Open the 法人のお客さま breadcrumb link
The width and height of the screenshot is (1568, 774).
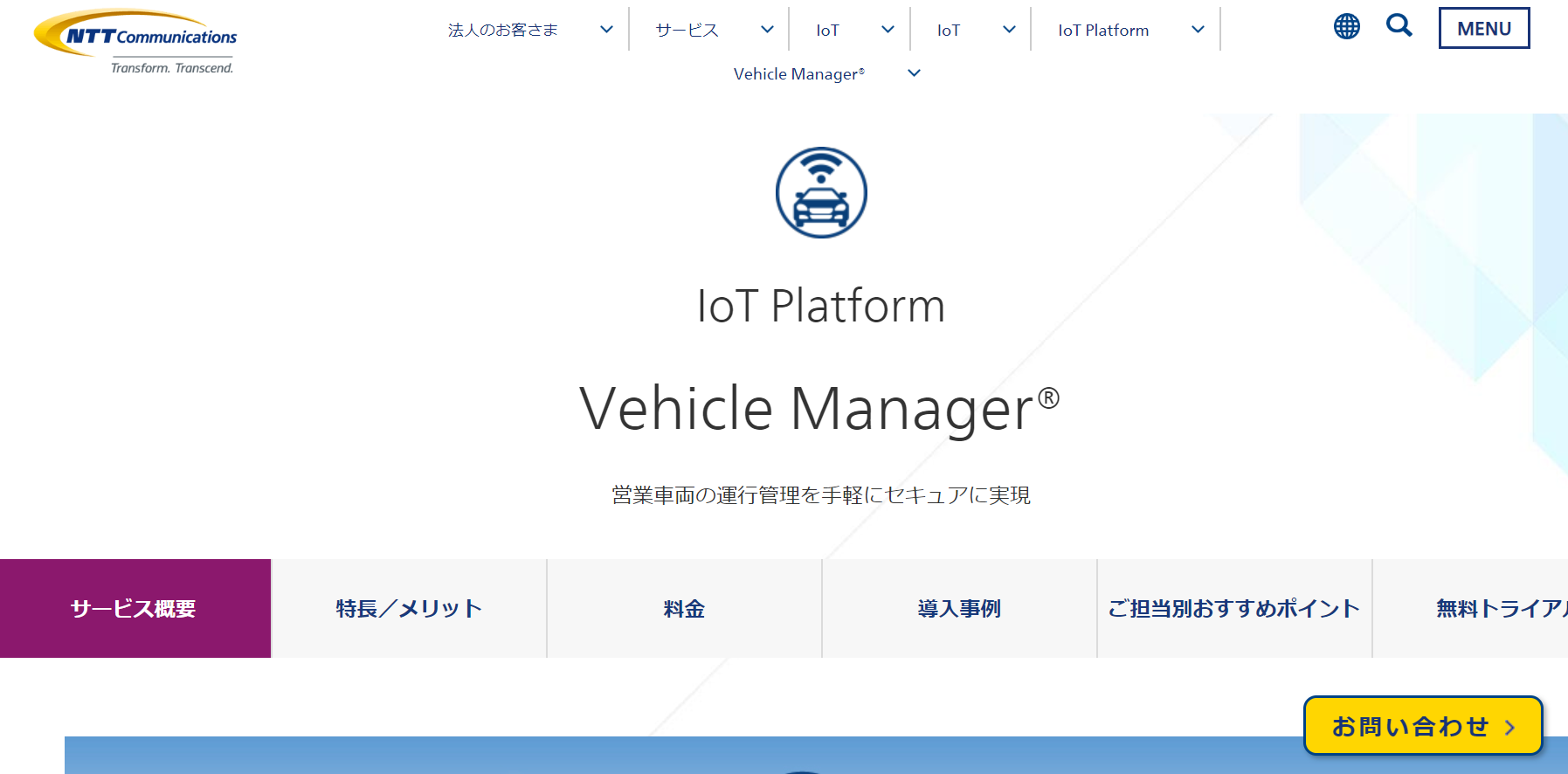(x=502, y=30)
